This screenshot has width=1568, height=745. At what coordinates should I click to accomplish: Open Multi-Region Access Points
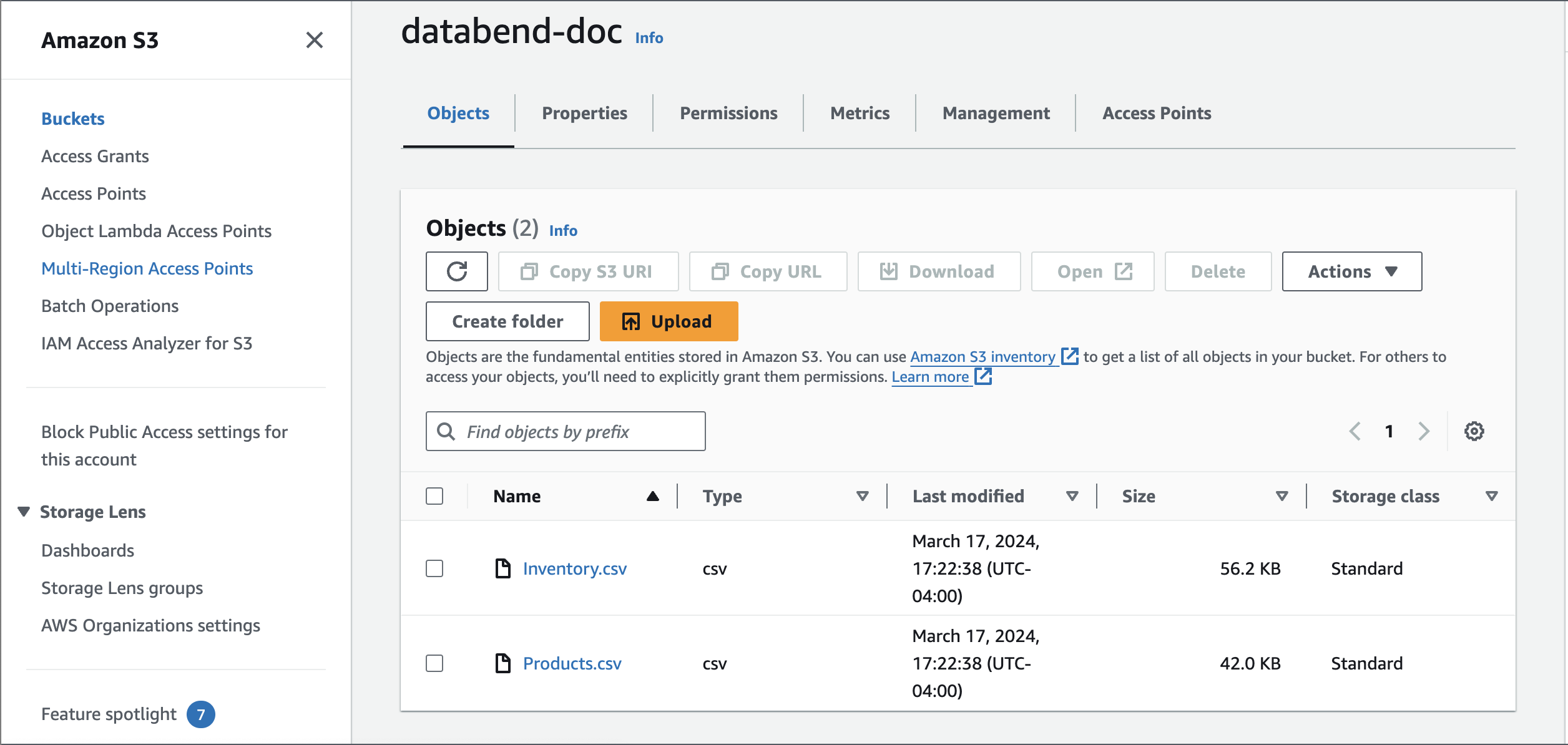click(x=147, y=268)
